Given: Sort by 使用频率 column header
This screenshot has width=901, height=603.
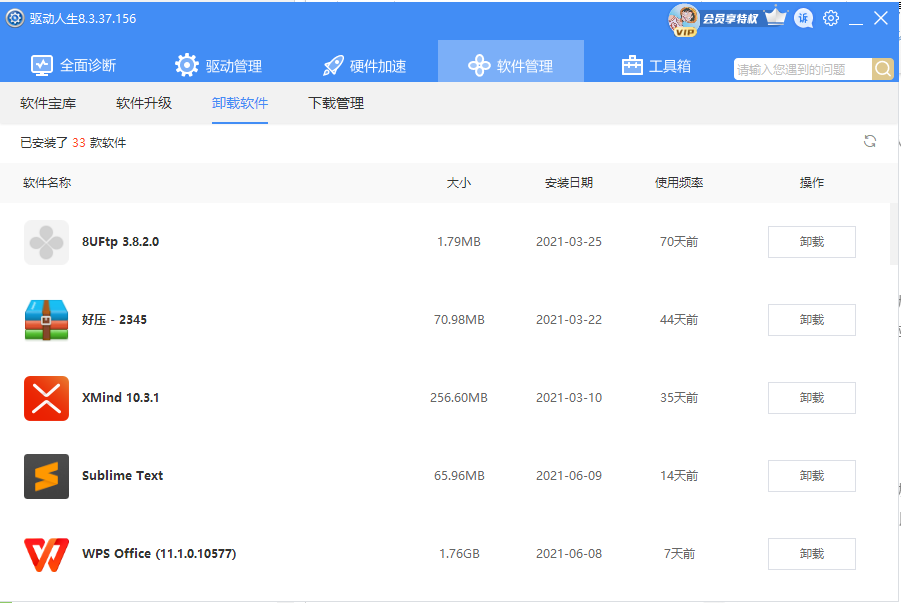Looking at the screenshot, I should click(x=679, y=183).
